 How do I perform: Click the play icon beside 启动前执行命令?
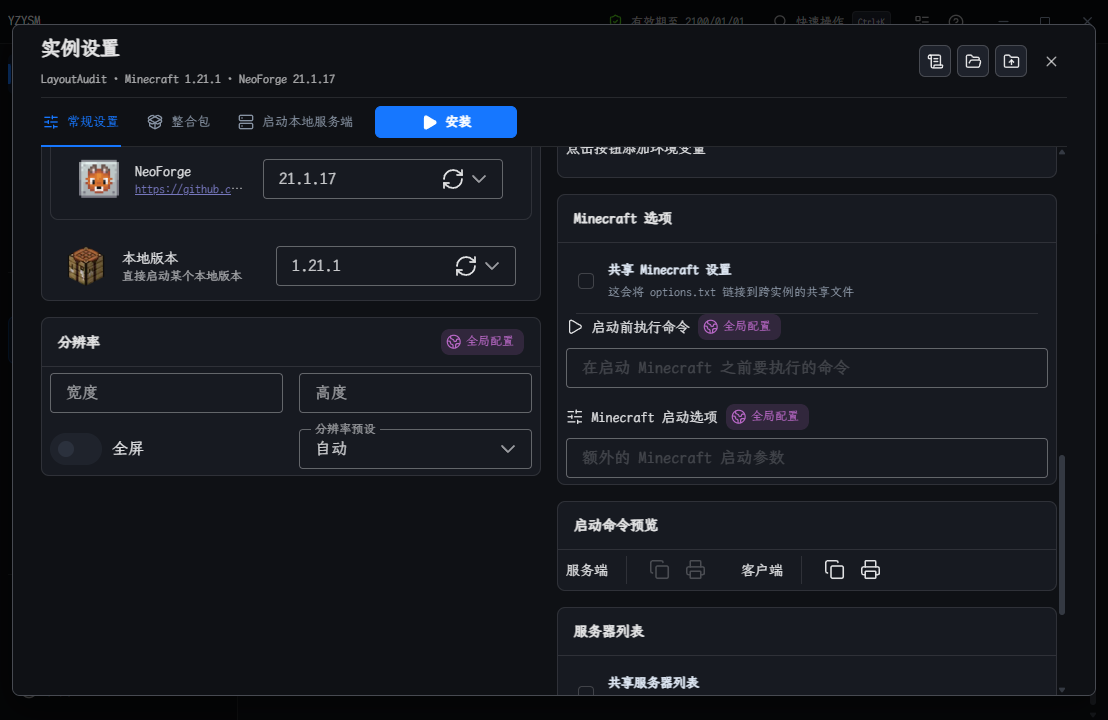(x=575, y=327)
